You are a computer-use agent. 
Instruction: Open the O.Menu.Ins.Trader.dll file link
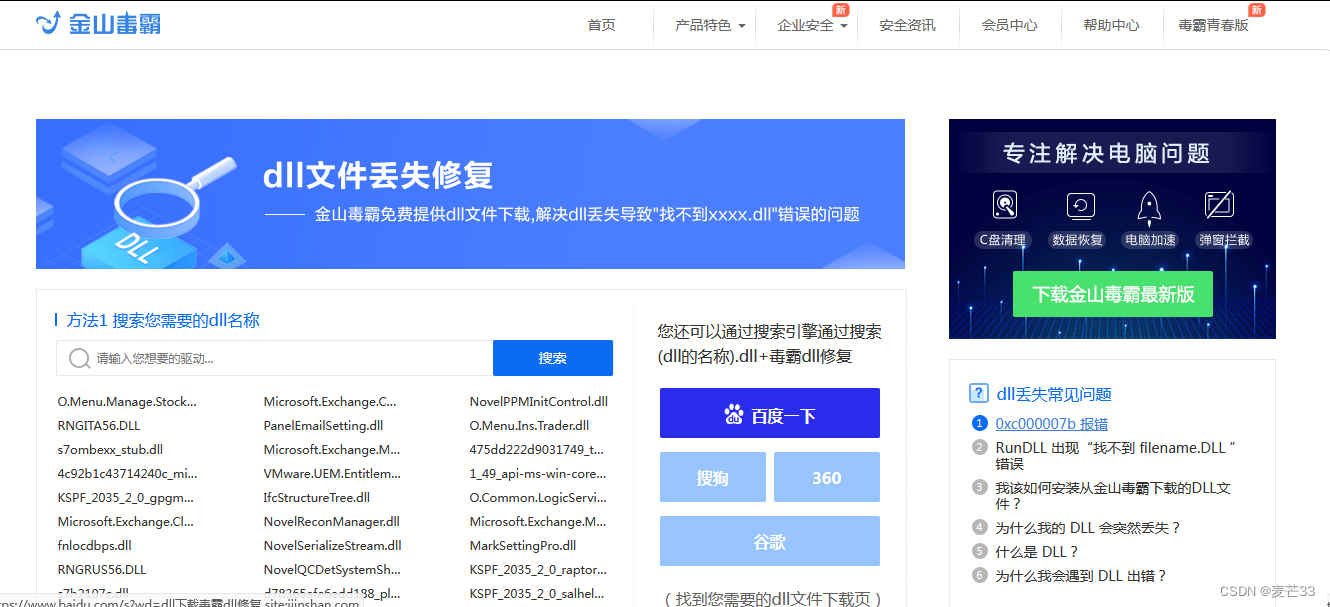coord(529,426)
